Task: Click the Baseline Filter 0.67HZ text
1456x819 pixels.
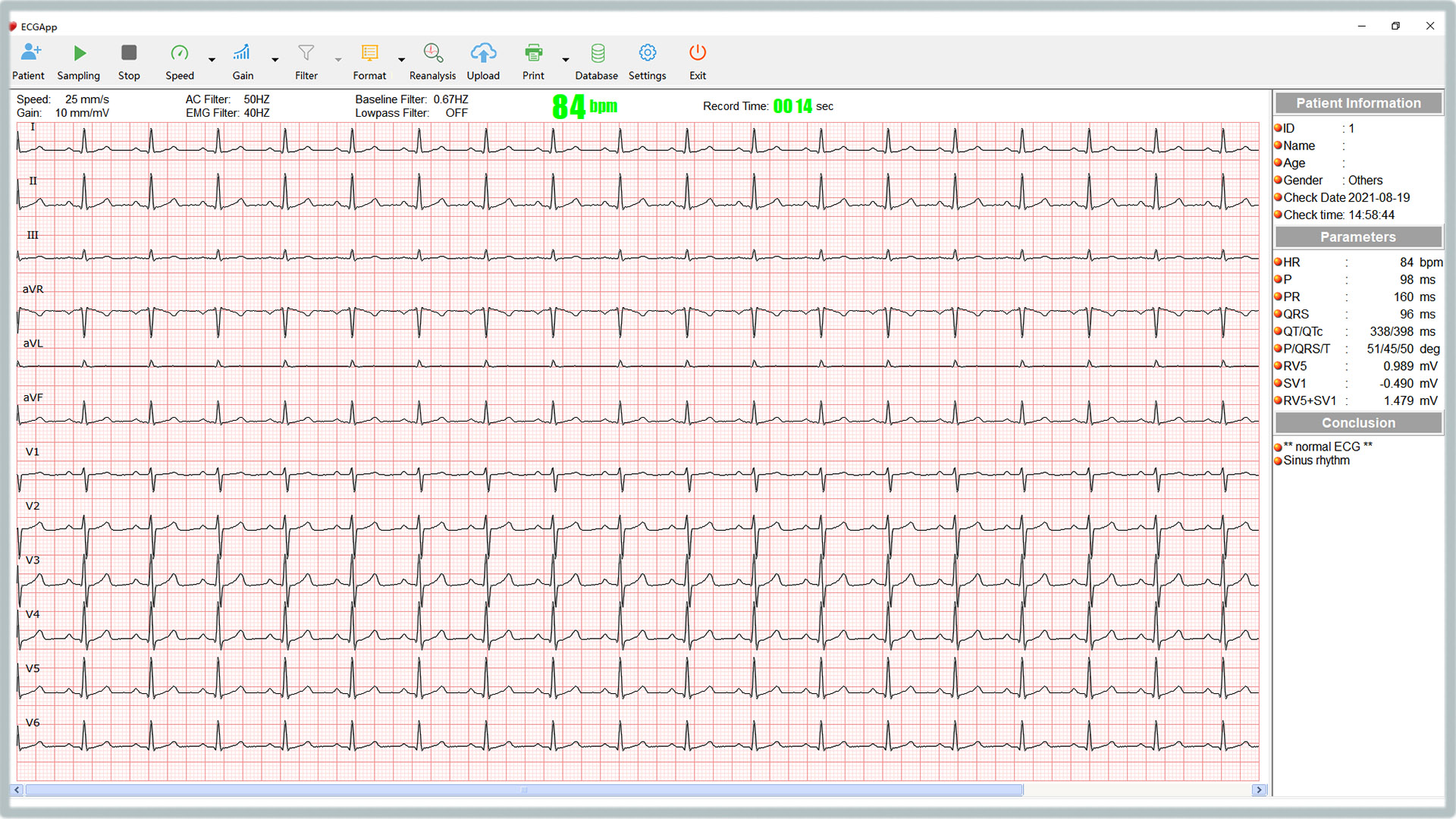Action: click(x=412, y=99)
